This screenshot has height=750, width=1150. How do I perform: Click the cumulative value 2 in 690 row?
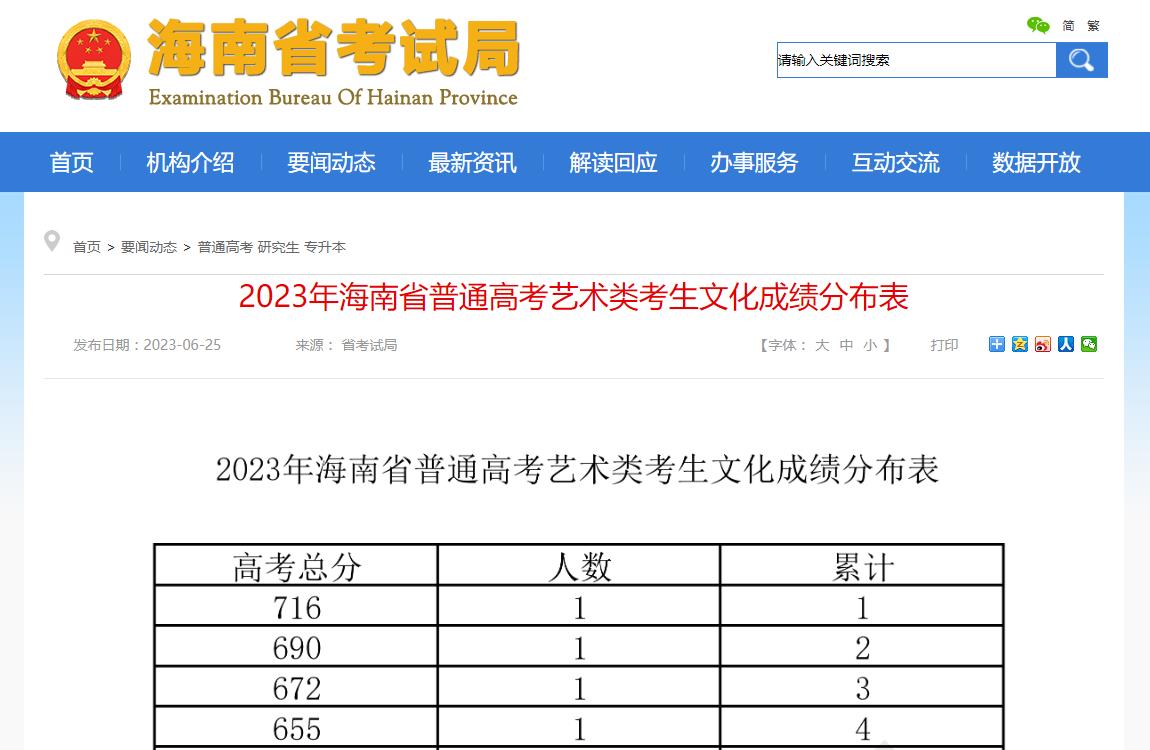coord(862,647)
